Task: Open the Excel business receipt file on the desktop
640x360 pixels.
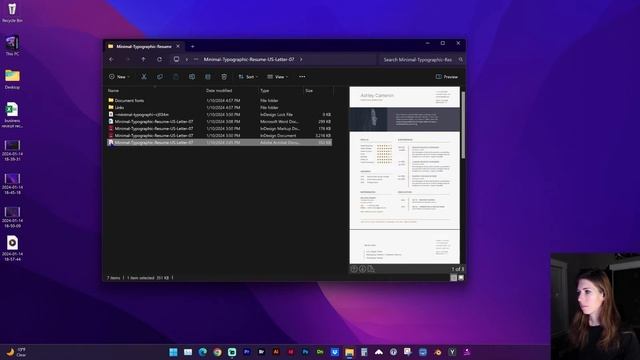Action: 12,115
